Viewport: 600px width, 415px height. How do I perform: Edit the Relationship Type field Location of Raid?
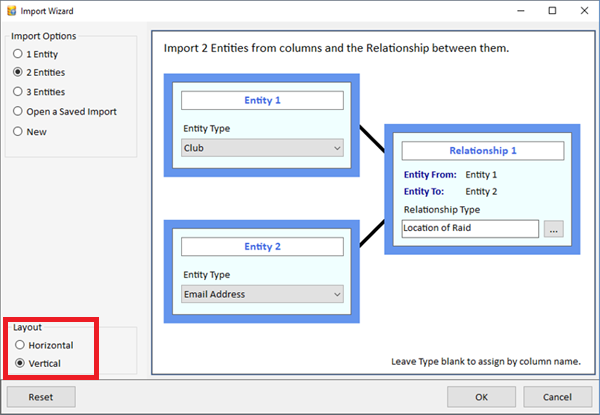470,228
